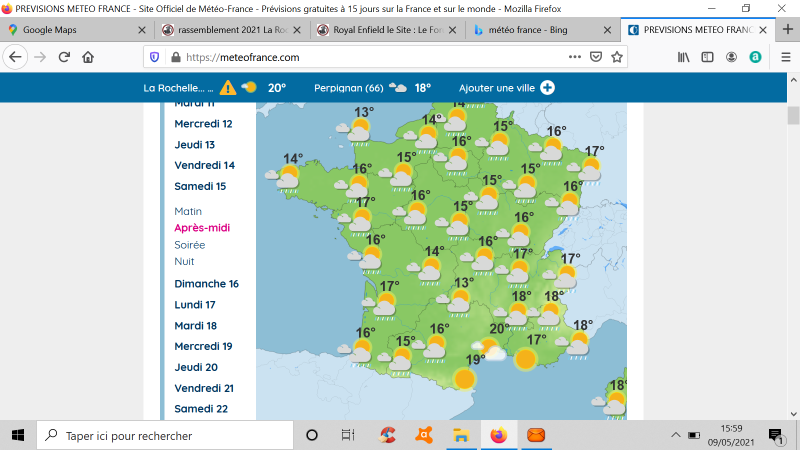
Task: Switch to the météo france - Bing tab
Action: coord(542,30)
